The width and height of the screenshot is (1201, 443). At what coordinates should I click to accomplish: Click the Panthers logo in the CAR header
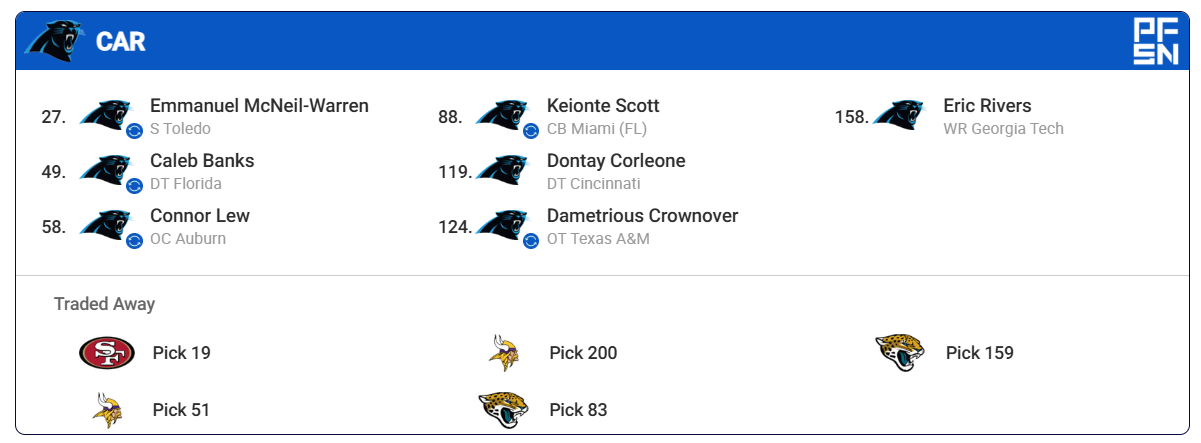point(57,41)
